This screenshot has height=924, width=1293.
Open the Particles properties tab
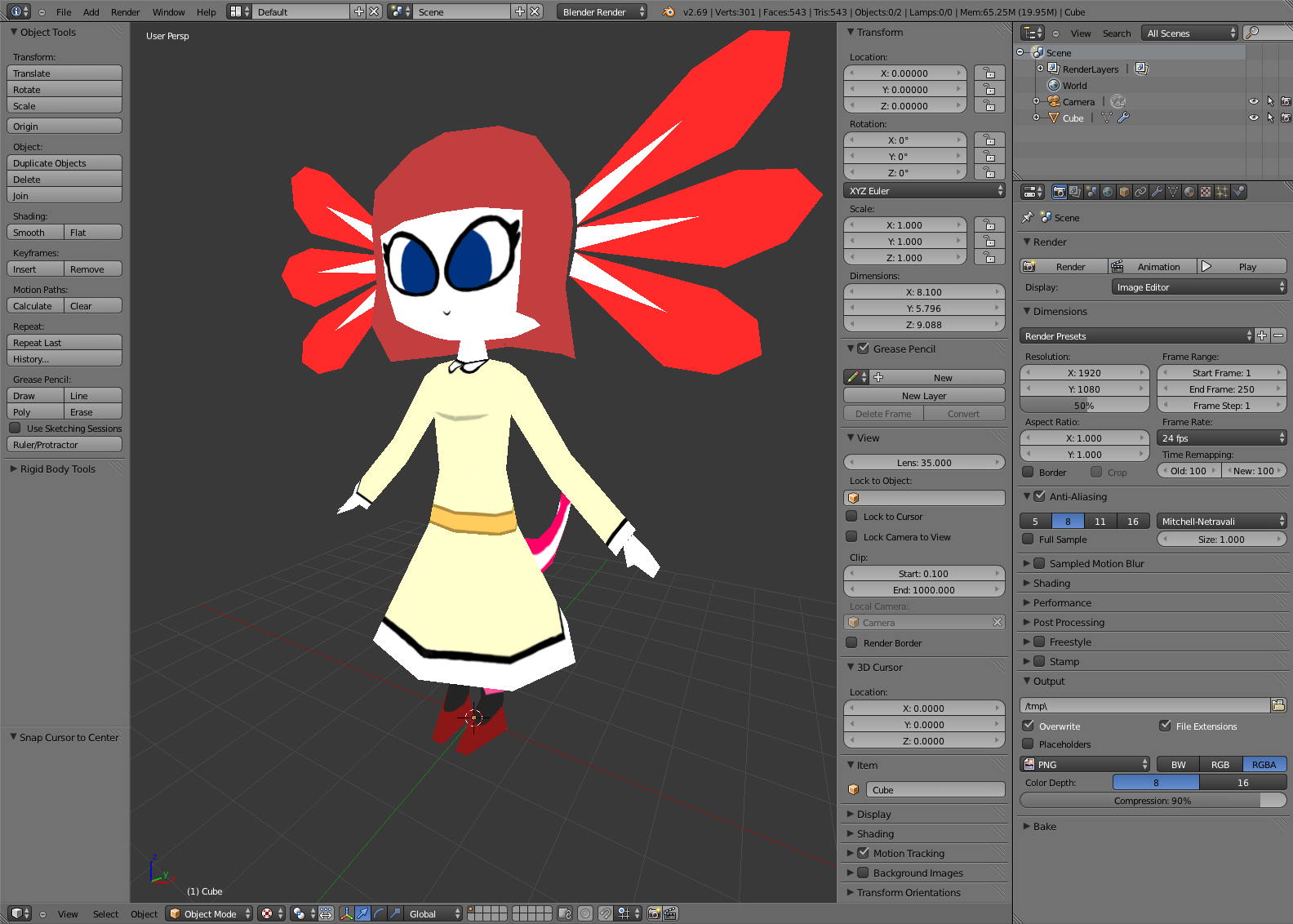click(1222, 192)
